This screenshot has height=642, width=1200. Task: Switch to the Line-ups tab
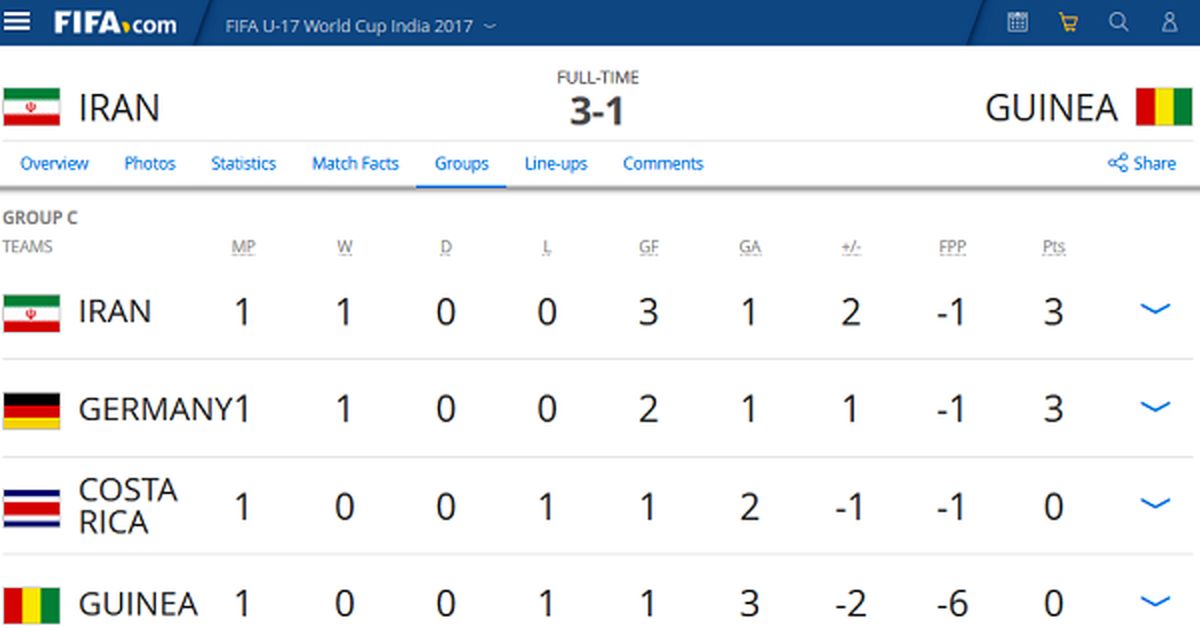556,163
